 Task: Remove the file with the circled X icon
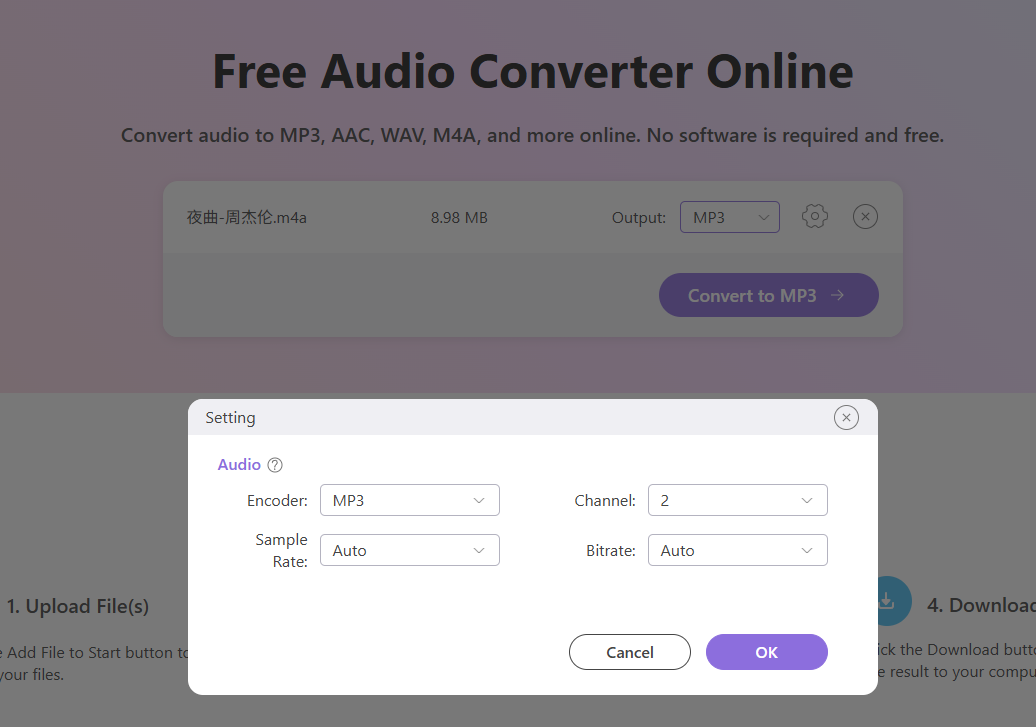[x=865, y=217]
